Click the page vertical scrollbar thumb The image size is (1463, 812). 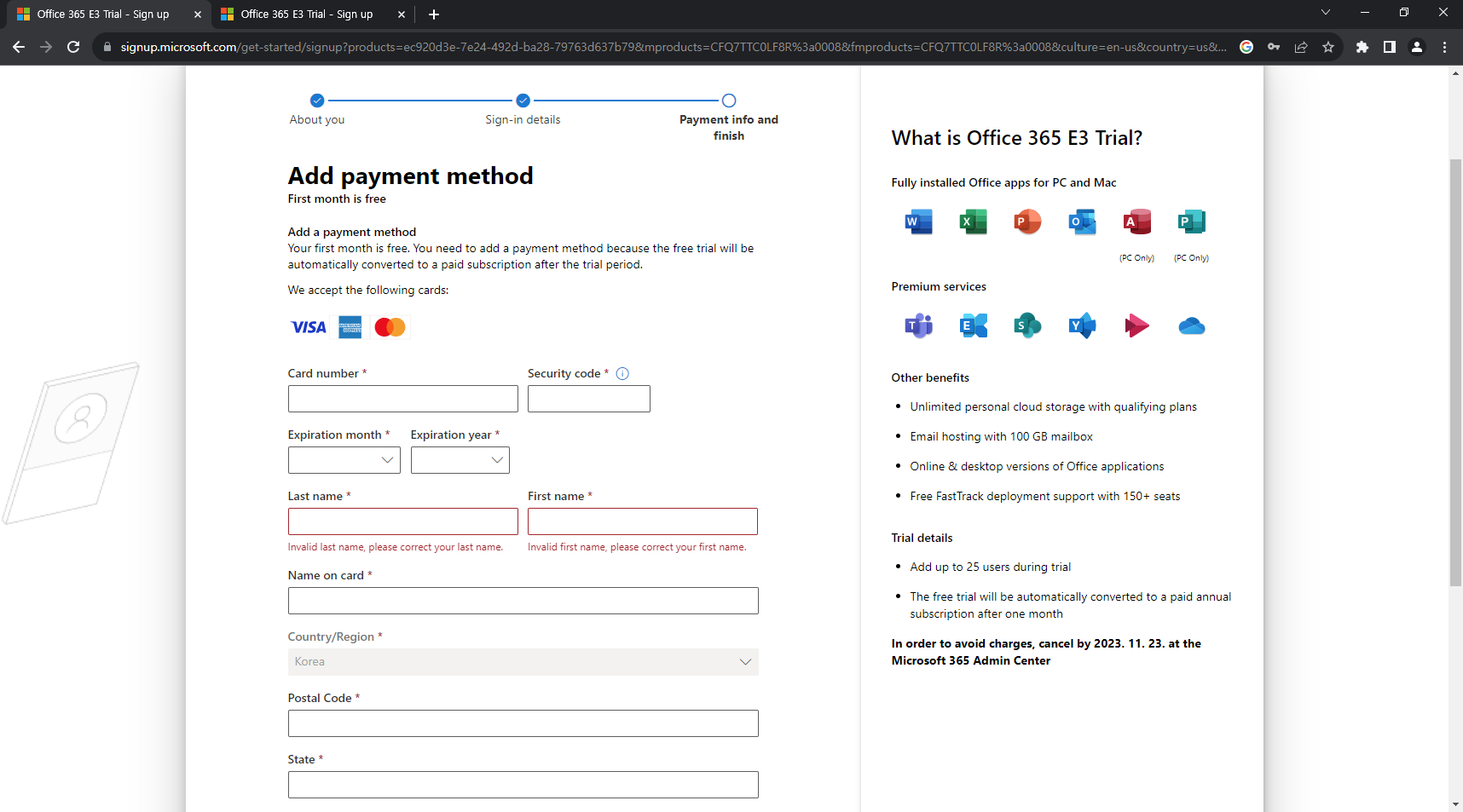(1455, 372)
